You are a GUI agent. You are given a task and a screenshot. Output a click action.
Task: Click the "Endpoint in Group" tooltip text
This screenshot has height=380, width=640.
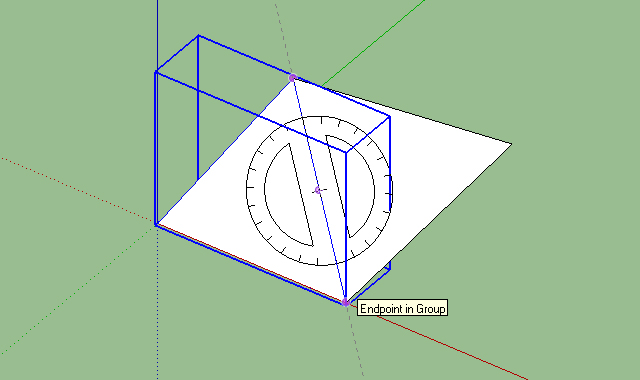click(402, 309)
